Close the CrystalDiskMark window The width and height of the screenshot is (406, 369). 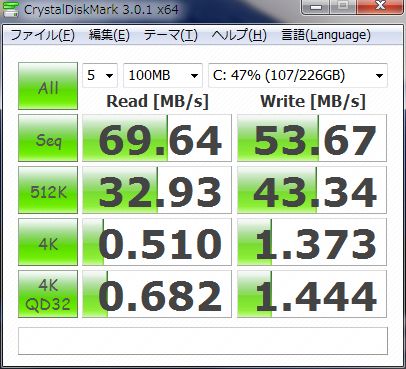380,7
